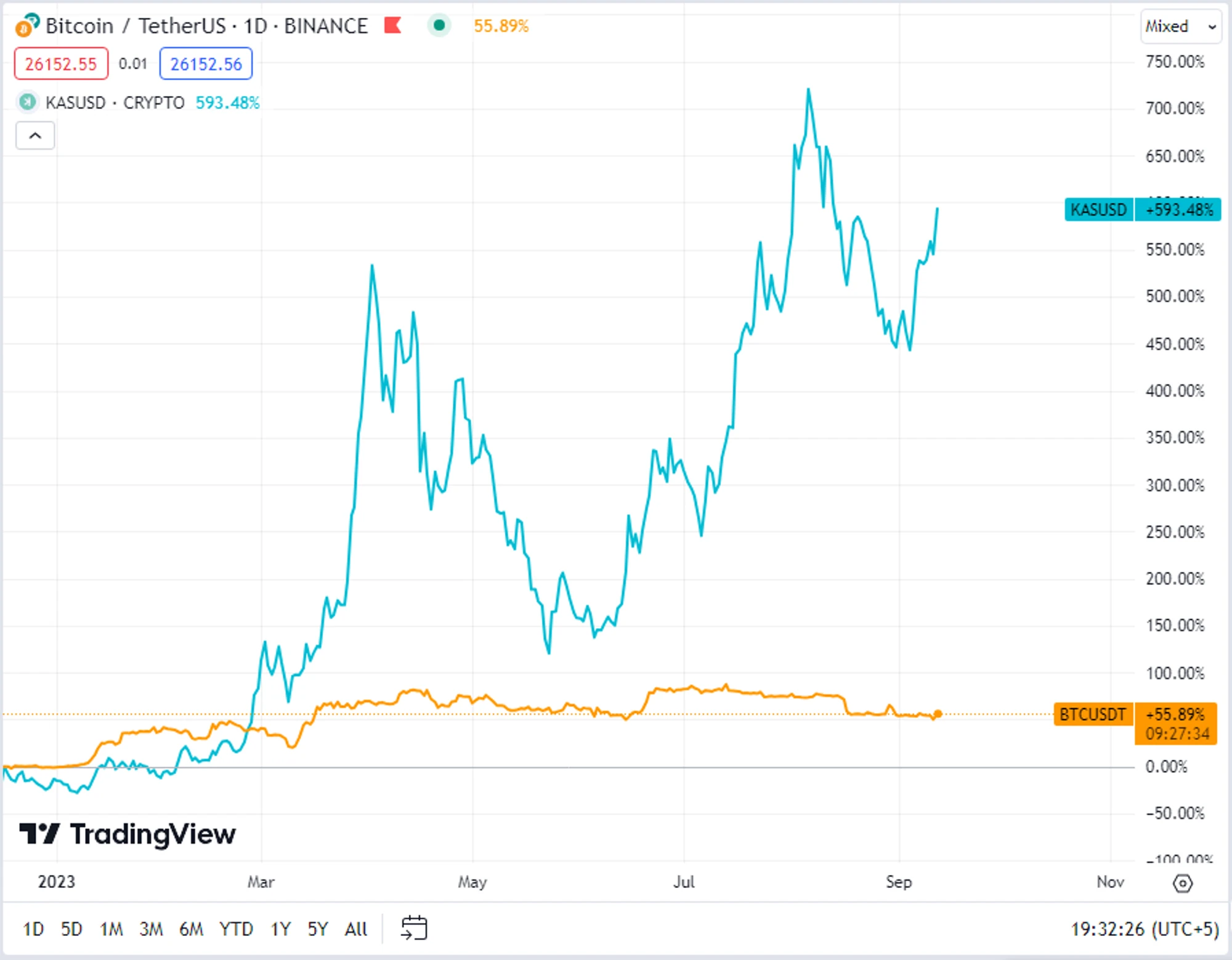Click the chart settings gear near the bottom scale
Viewport: 1232px width, 960px height.
pos(1184,882)
